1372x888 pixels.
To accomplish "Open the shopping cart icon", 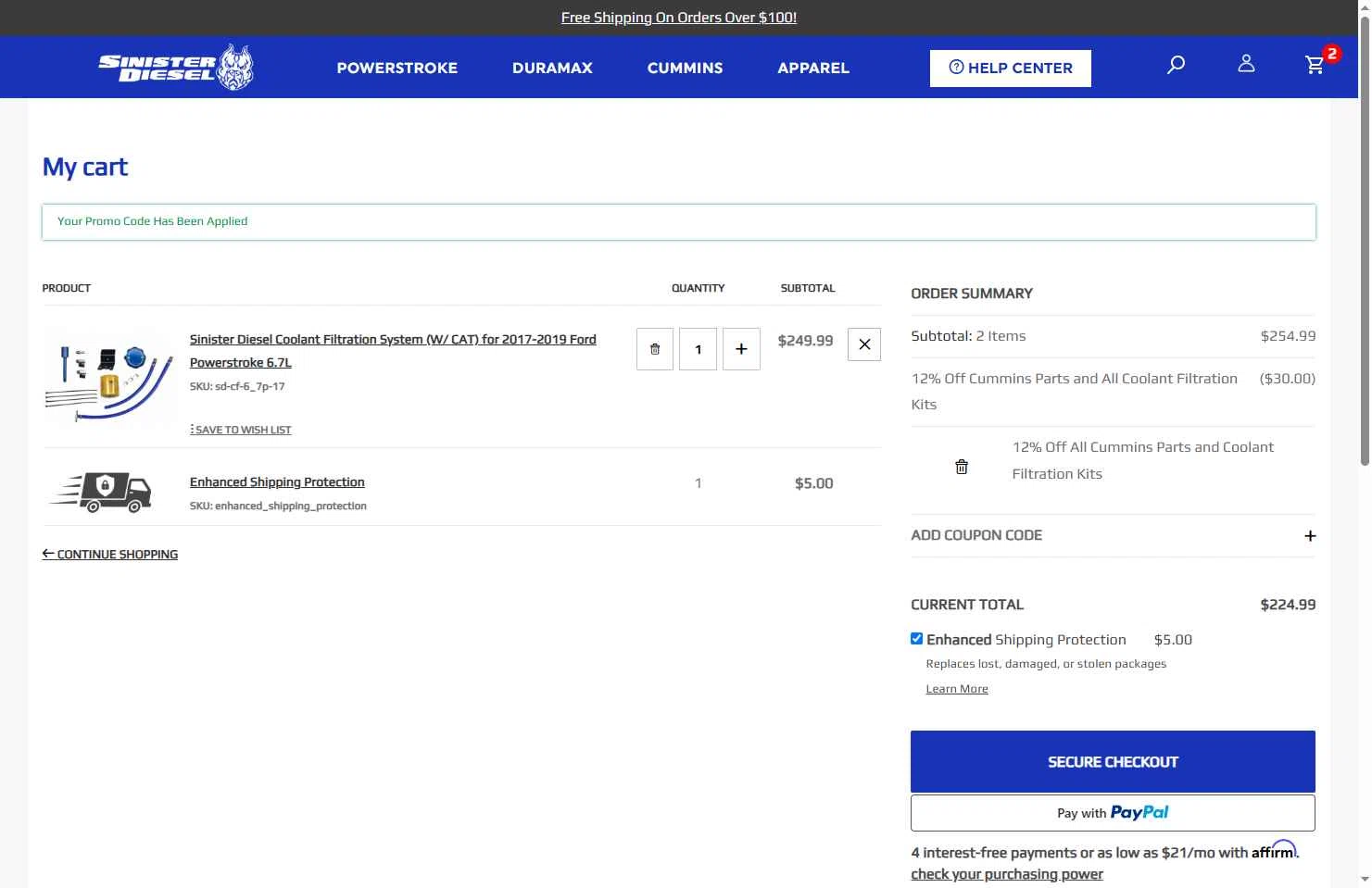I will (x=1315, y=65).
